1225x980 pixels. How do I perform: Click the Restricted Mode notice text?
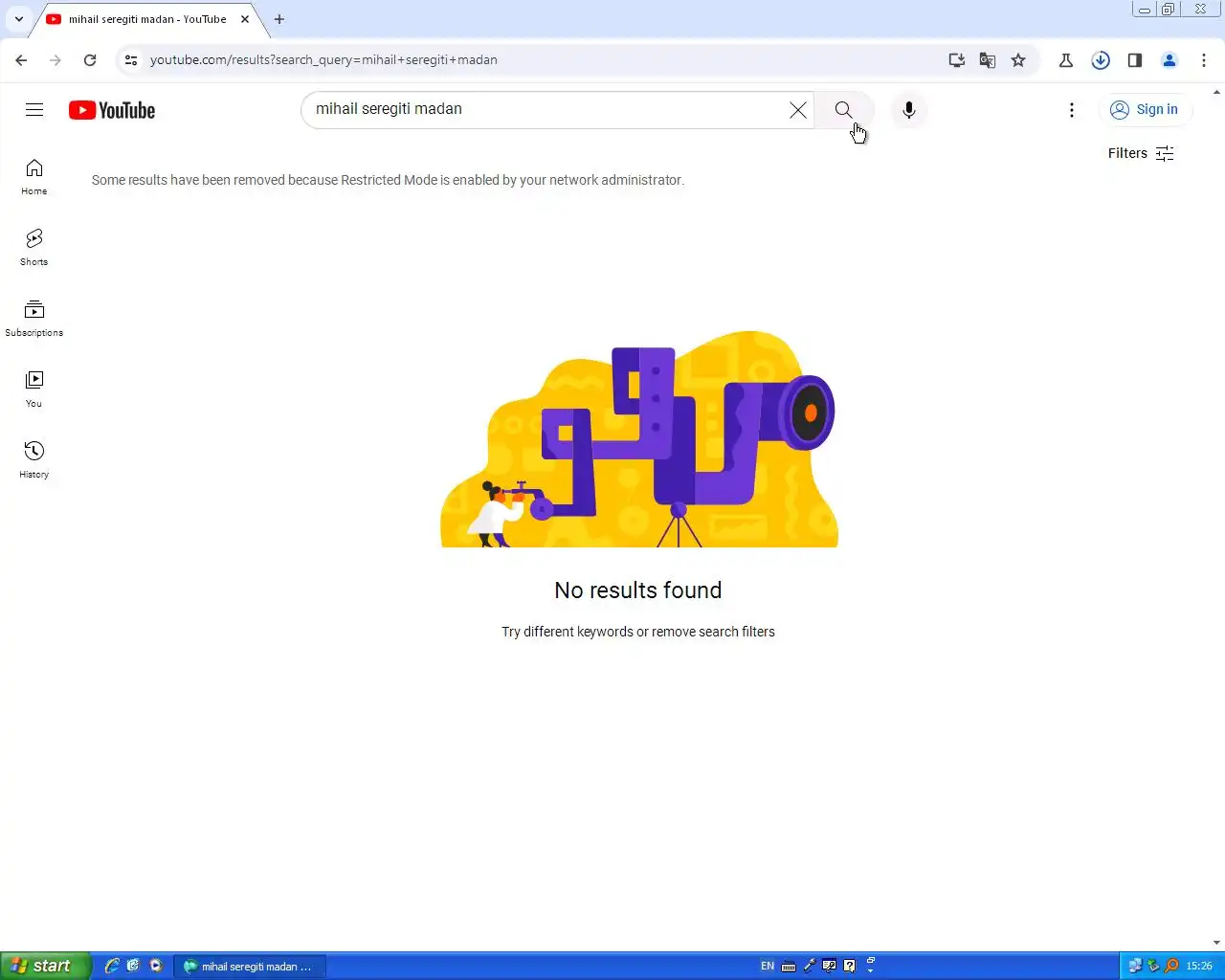pos(388,180)
